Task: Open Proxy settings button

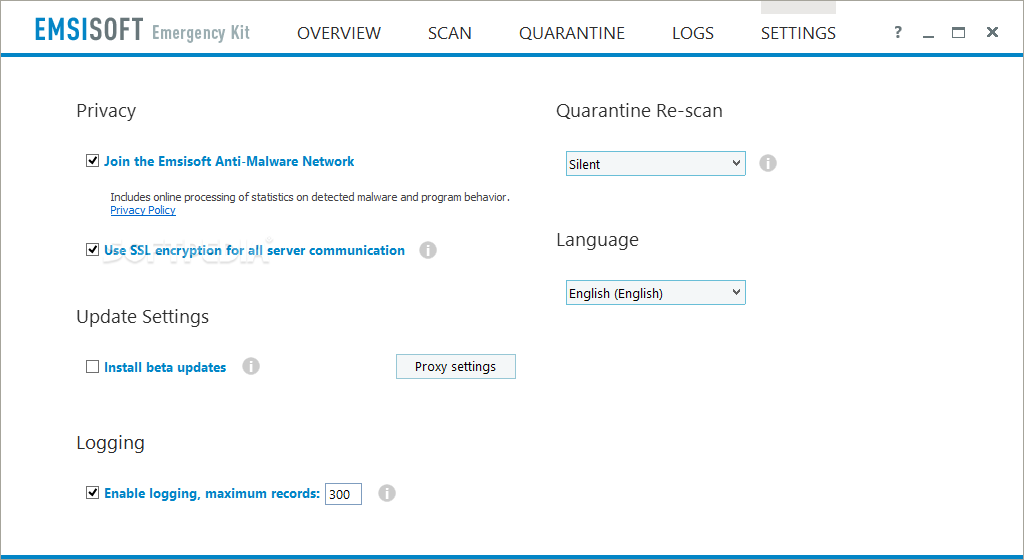Action: tap(456, 367)
